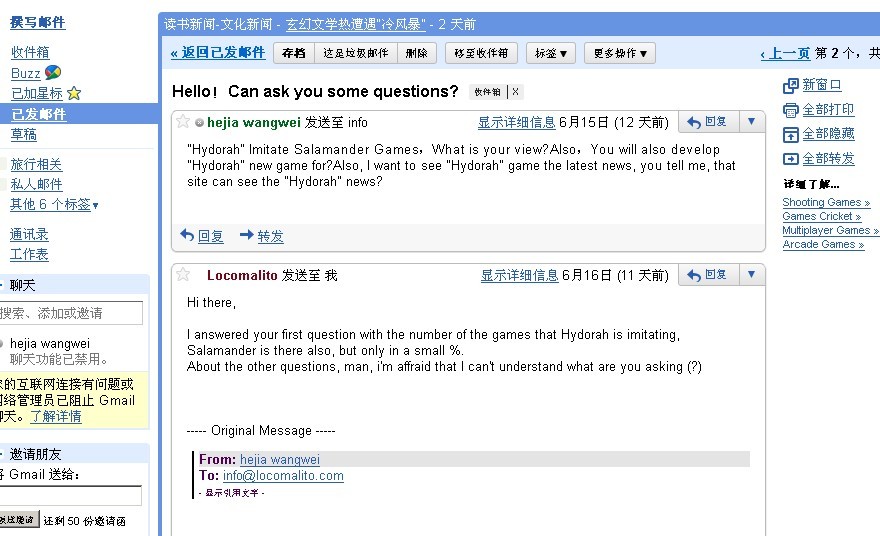
Task: Open the 标签 labels dropdown
Action: (551, 54)
